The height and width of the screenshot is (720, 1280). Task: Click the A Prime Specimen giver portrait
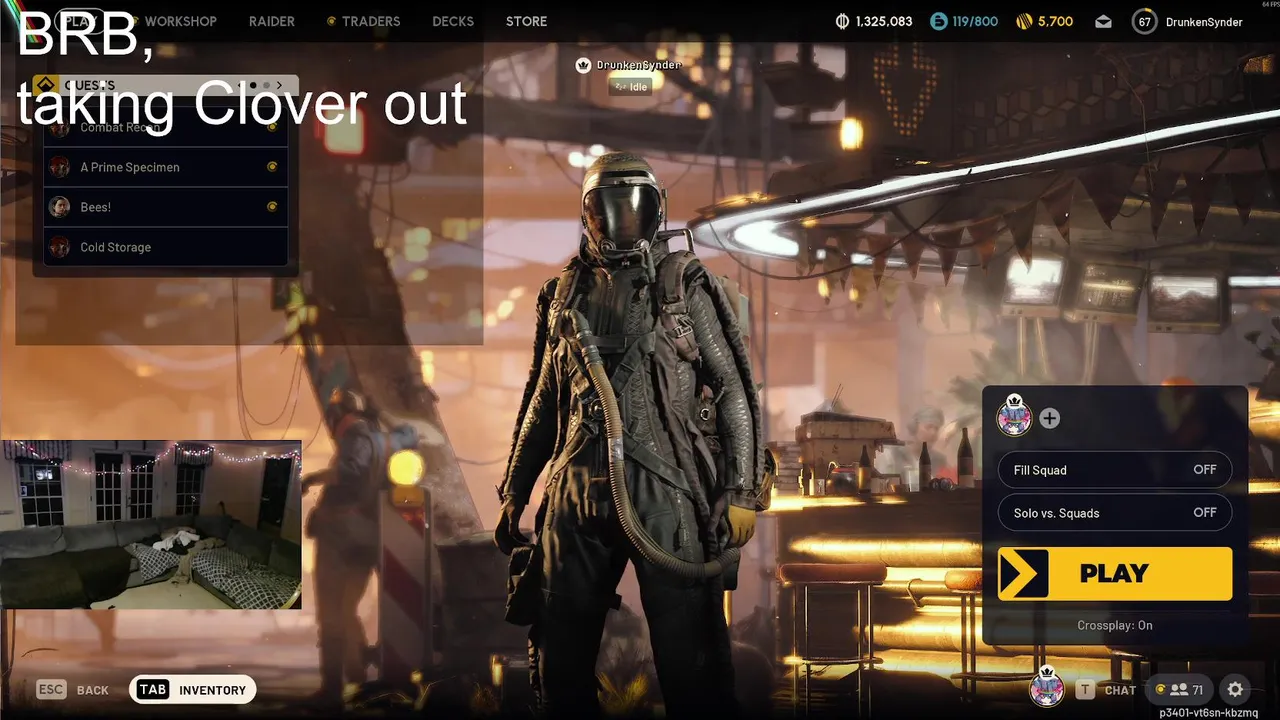(x=60, y=167)
